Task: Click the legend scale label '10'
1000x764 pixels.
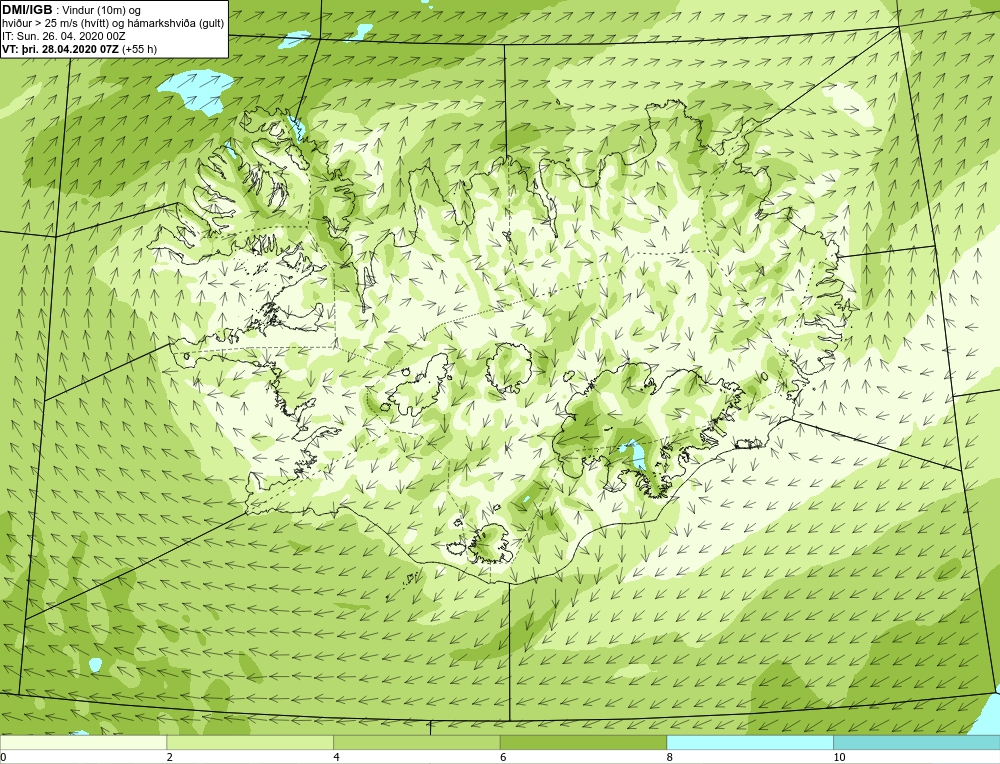Action: click(839, 757)
